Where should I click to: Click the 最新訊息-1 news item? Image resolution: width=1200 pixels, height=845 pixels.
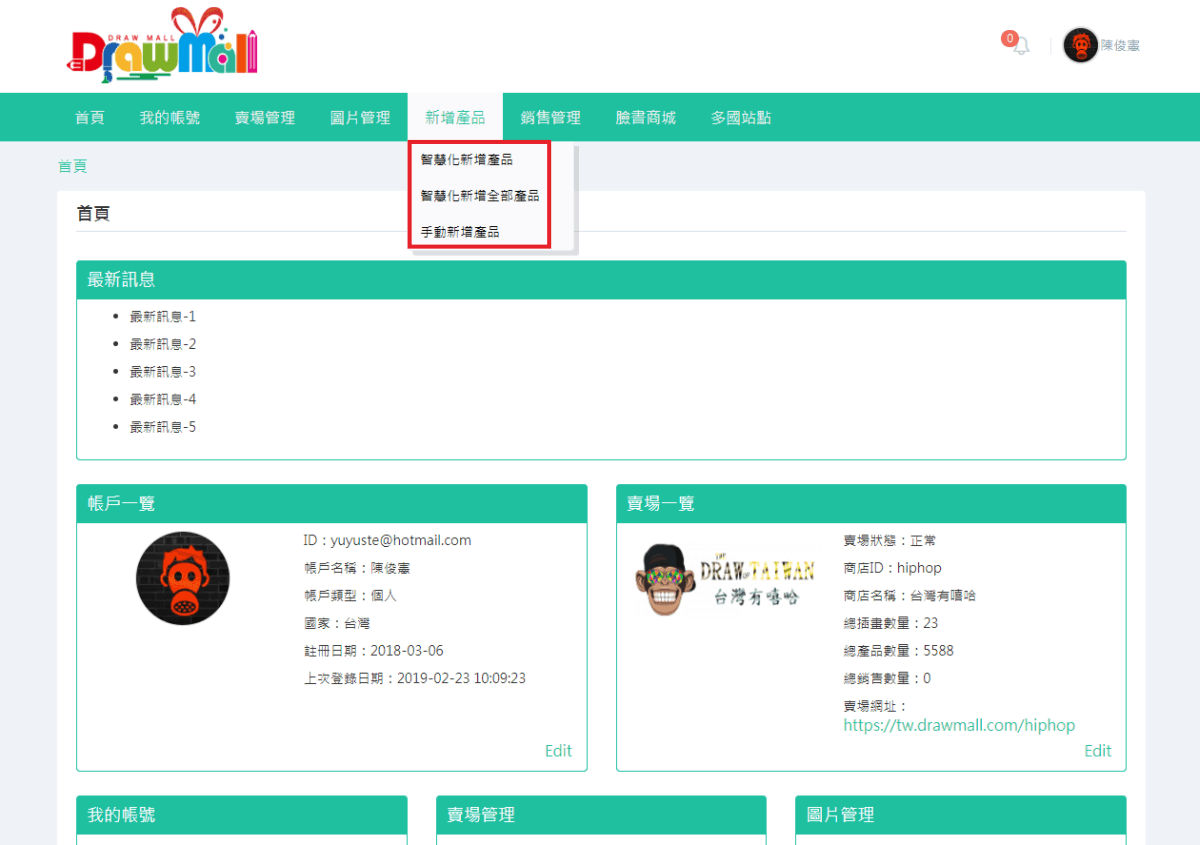click(x=162, y=314)
